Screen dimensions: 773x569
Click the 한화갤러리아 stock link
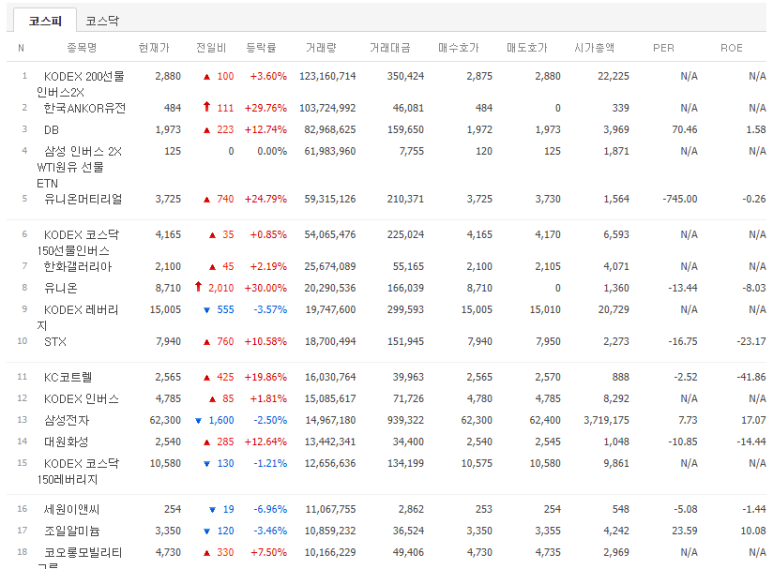pos(78,267)
